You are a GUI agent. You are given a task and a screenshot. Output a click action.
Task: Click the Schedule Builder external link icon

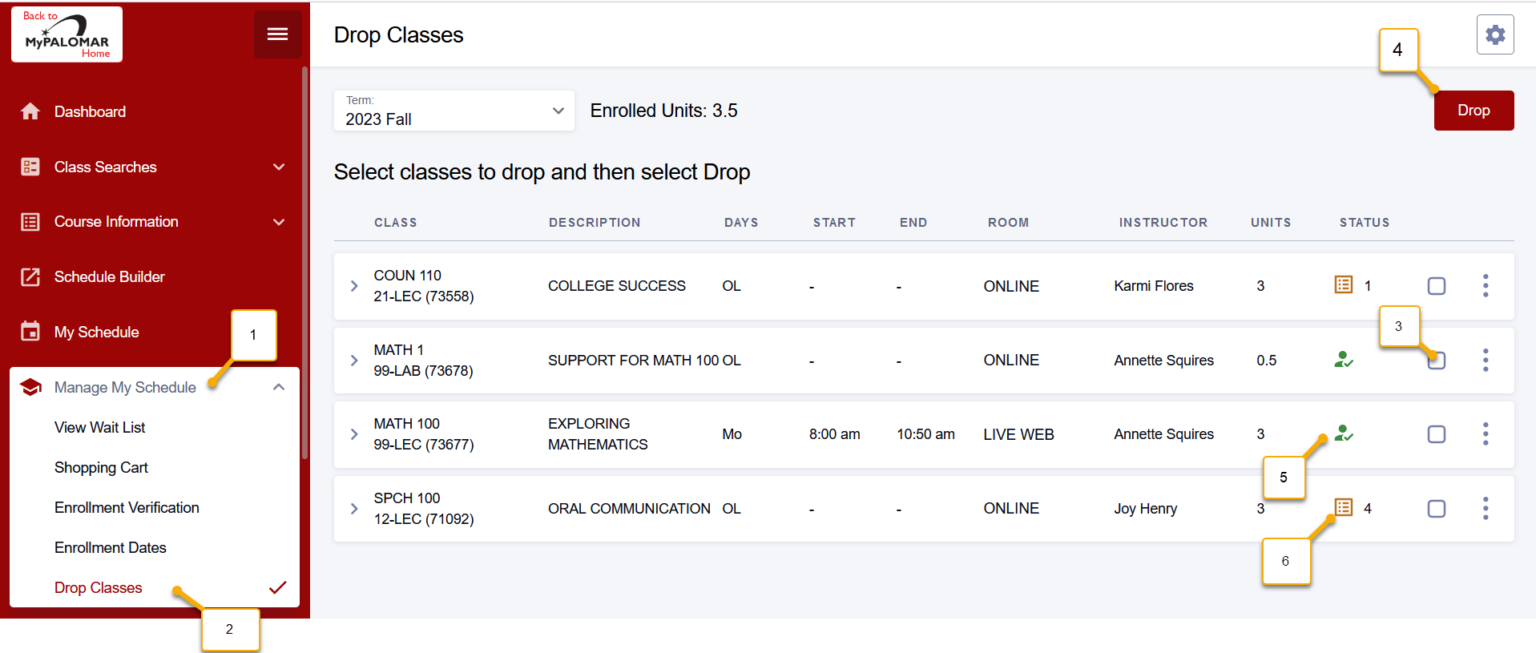(x=30, y=277)
